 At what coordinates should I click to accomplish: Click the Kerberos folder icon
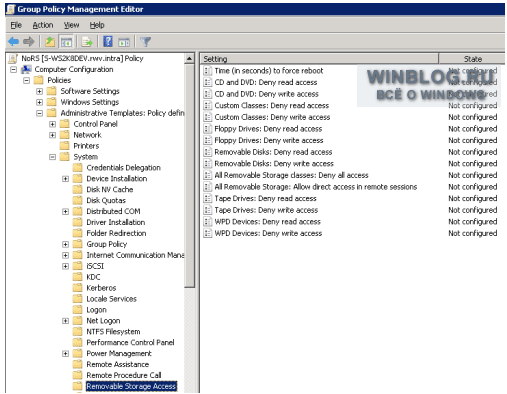78,288
